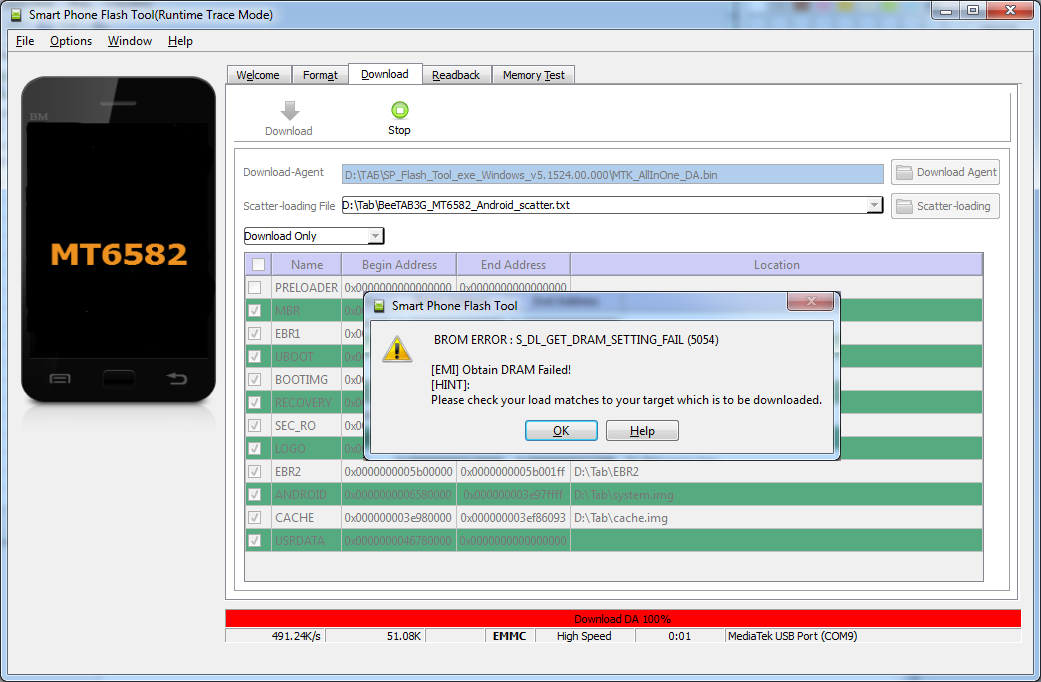
Task: Toggle the USRDATA checkbox
Action: pos(254,541)
